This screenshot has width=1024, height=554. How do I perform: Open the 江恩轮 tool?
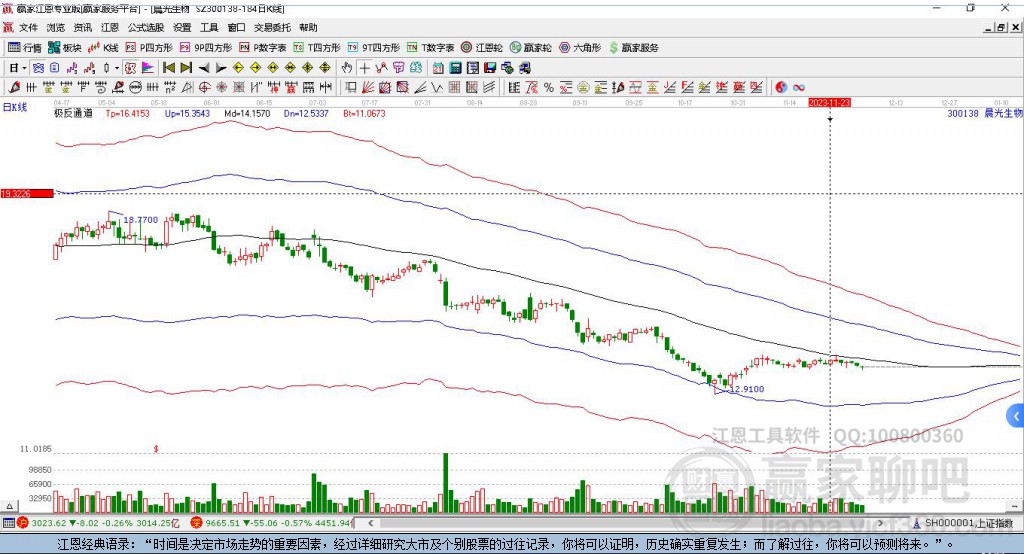tap(482, 48)
